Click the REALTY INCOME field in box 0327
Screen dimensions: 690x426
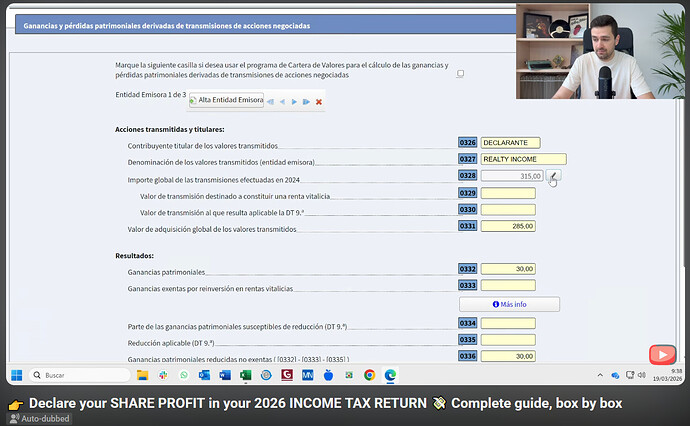(523, 159)
